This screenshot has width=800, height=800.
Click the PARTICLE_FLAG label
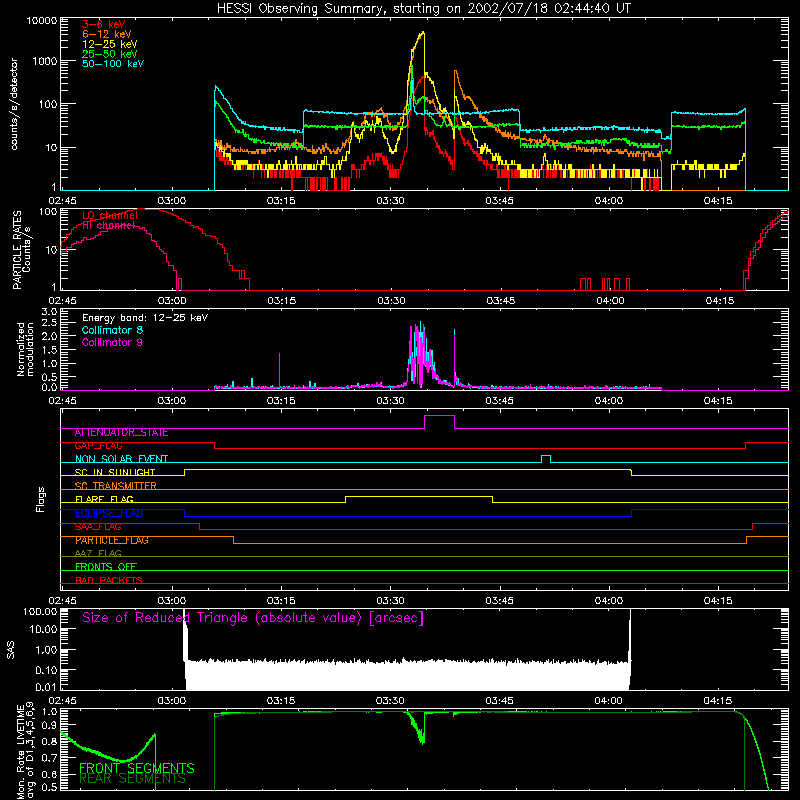112,540
